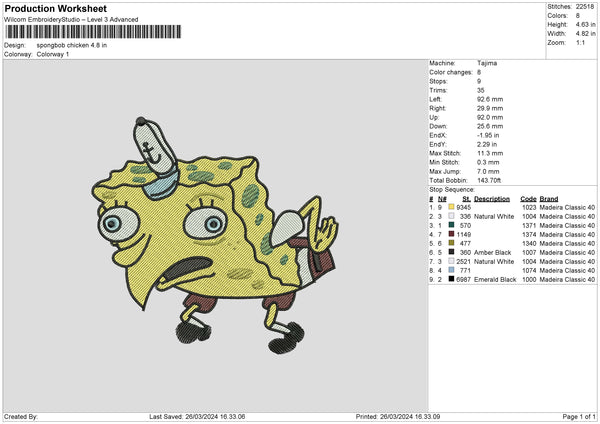Click the light blue swatch for code 1074
The height and width of the screenshot is (424, 600).
[451, 270]
